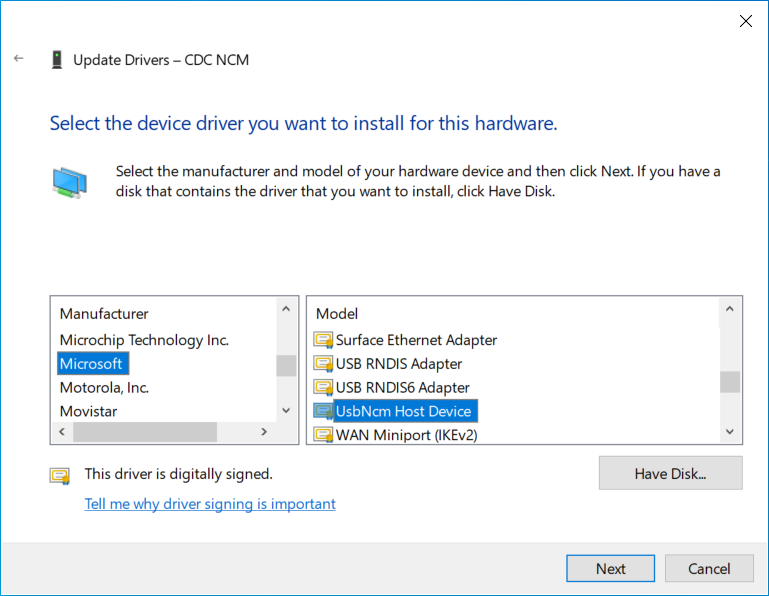
Task: Click Next to install the selected driver
Action: pos(610,568)
